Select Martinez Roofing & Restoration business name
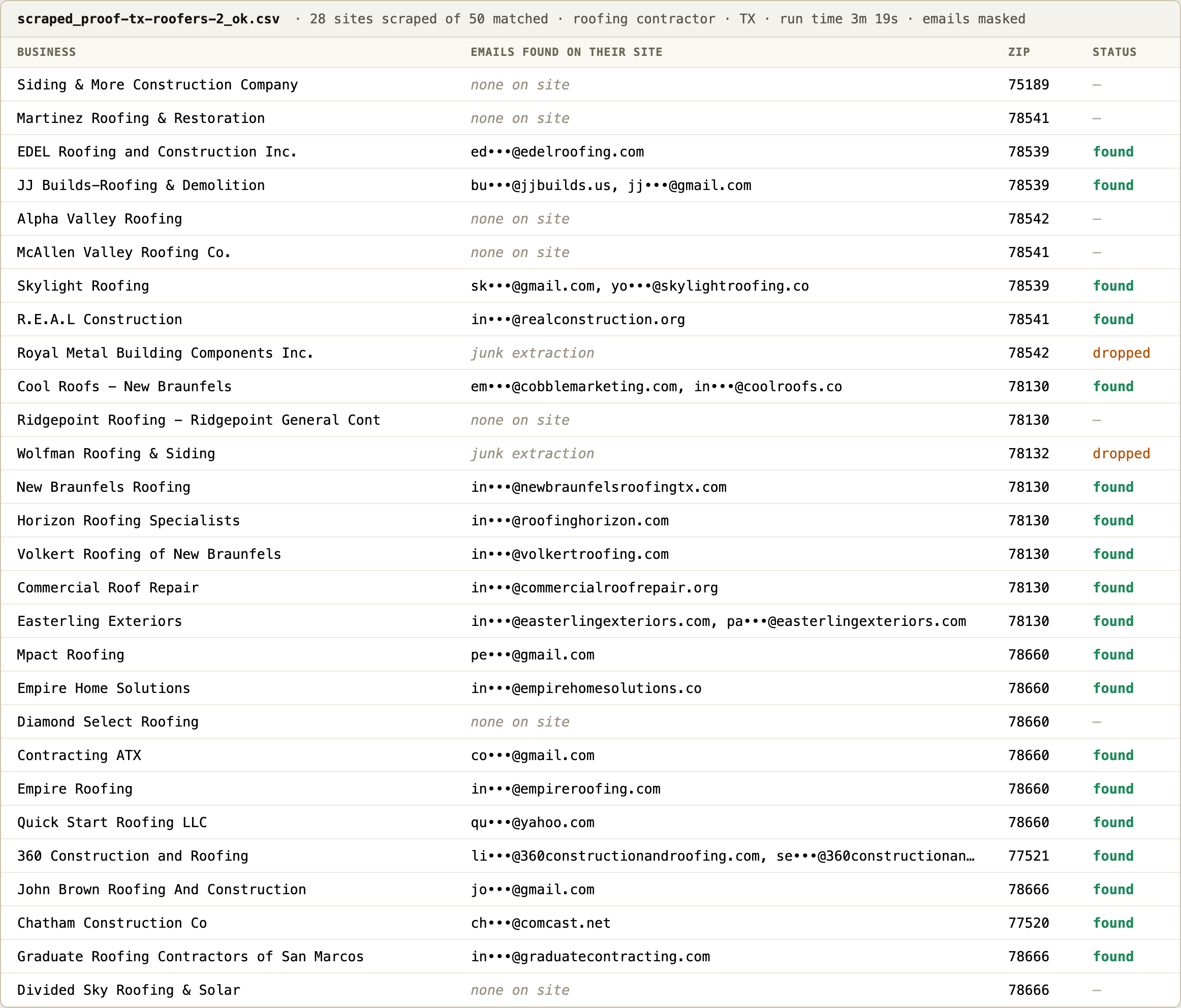Image resolution: width=1181 pixels, height=1008 pixels. (x=141, y=118)
